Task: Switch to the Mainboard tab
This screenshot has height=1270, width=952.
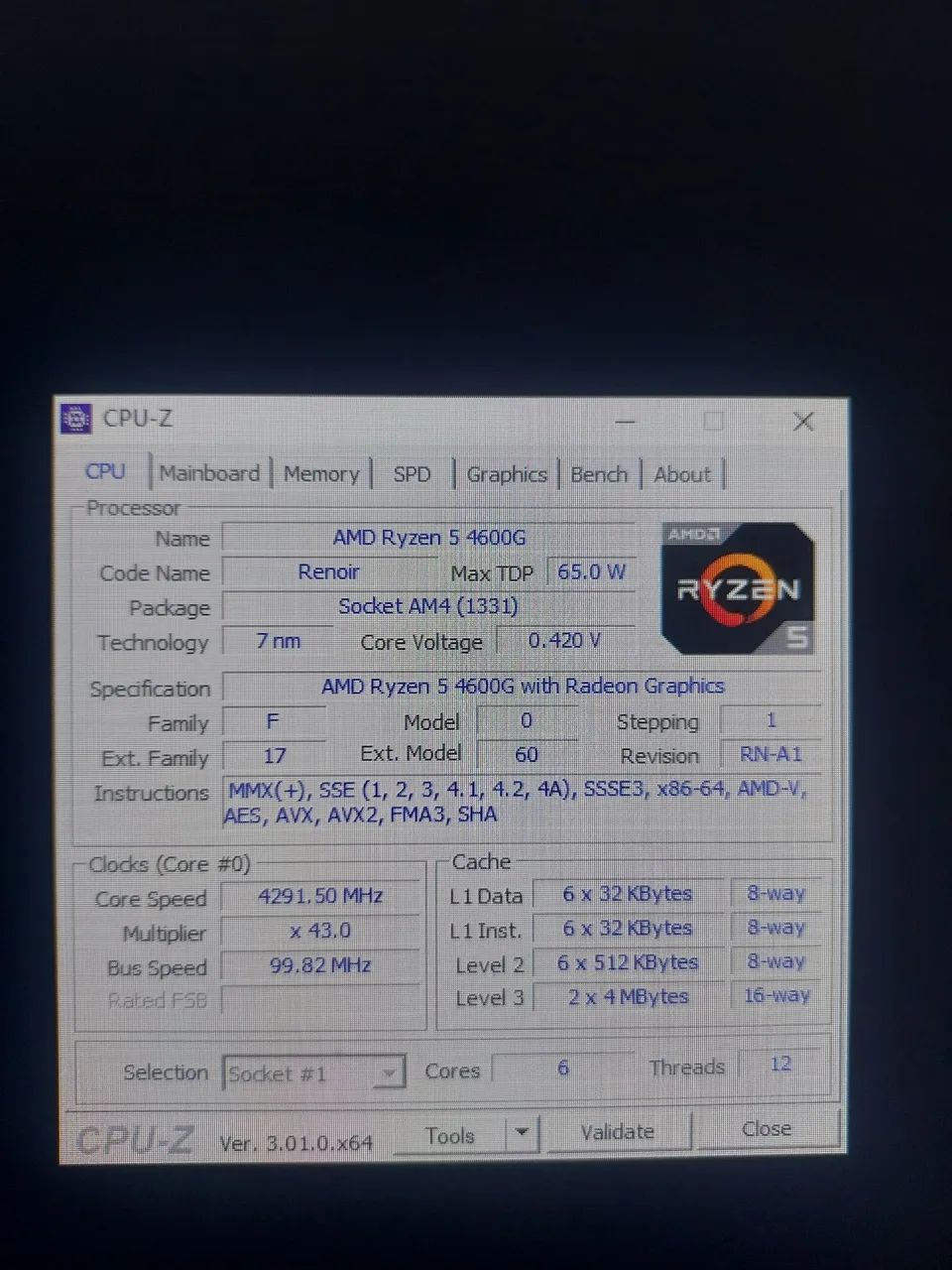Action: coord(209,473)
